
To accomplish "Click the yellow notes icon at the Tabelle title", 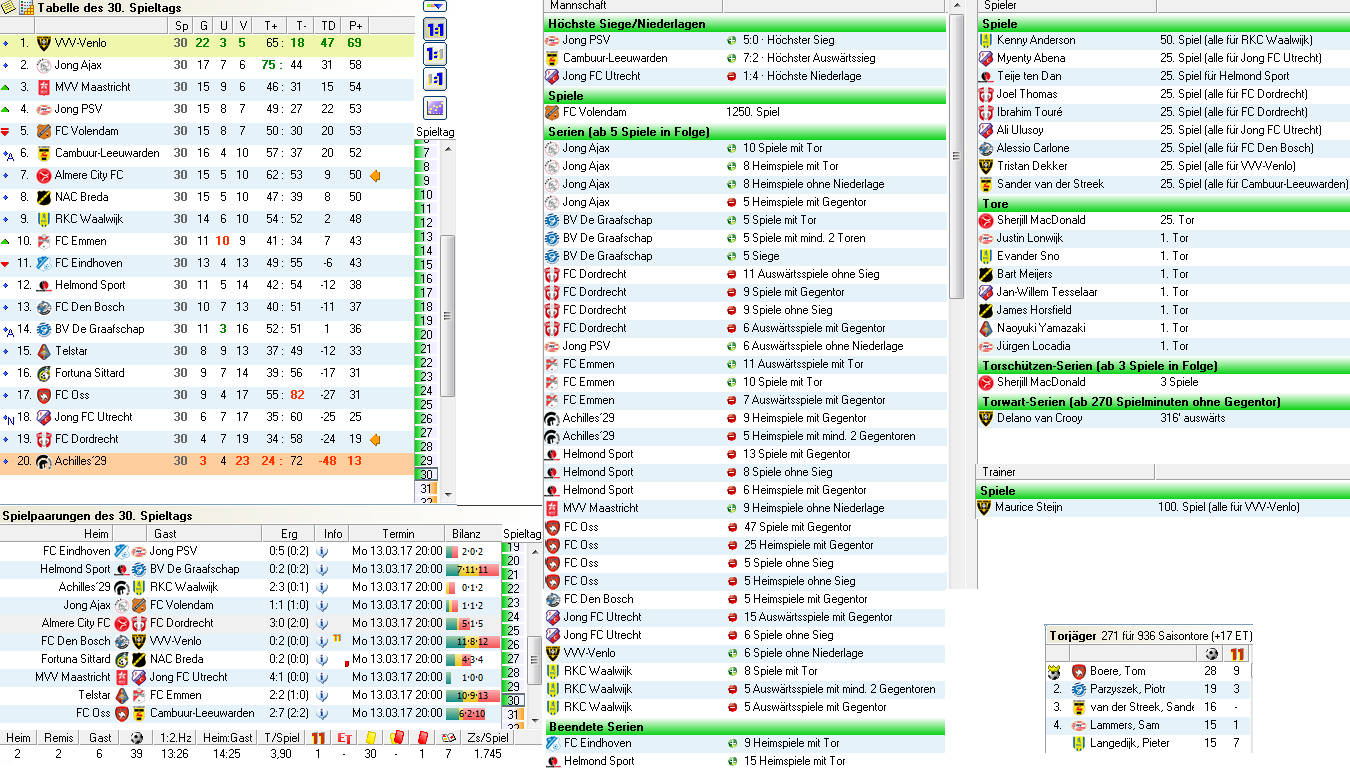I will pyautogui.click(x=8, y=7).
